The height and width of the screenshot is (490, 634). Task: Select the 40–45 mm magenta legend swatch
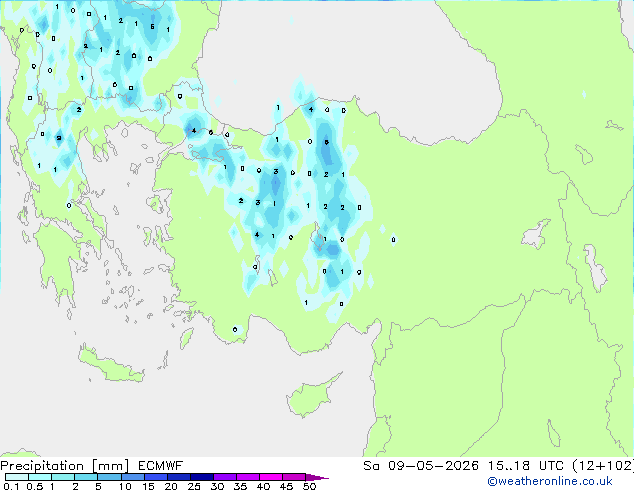pos(271,477)
